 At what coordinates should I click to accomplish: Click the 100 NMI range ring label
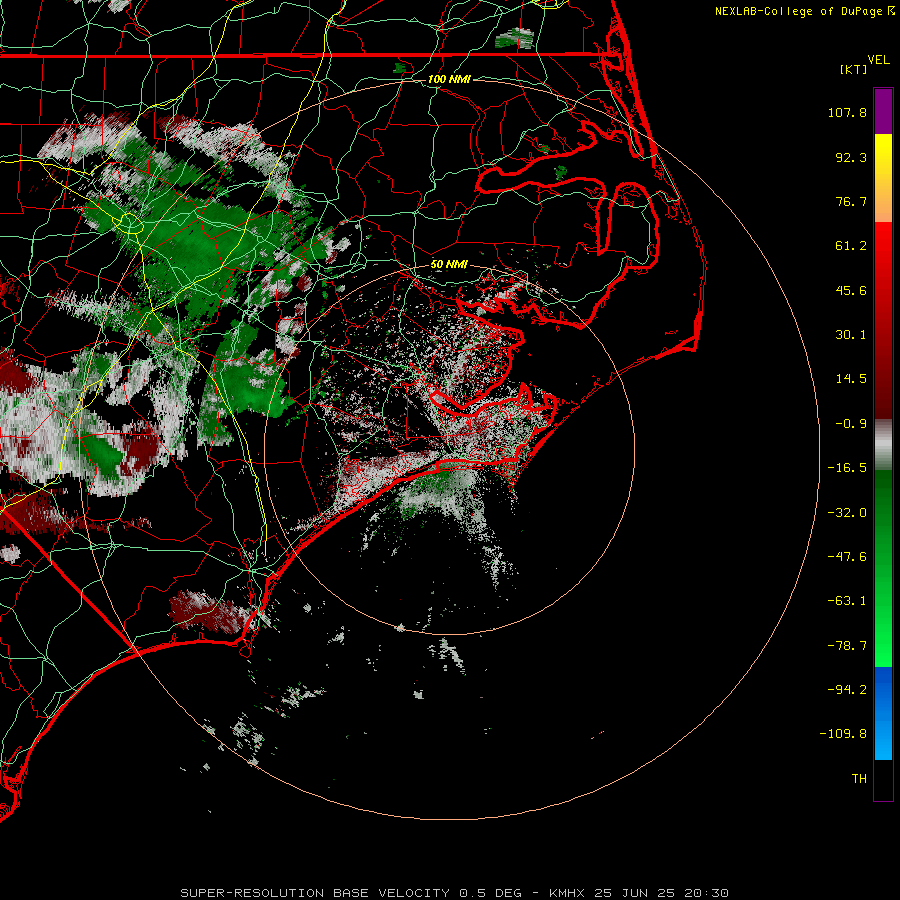(449, 79)
